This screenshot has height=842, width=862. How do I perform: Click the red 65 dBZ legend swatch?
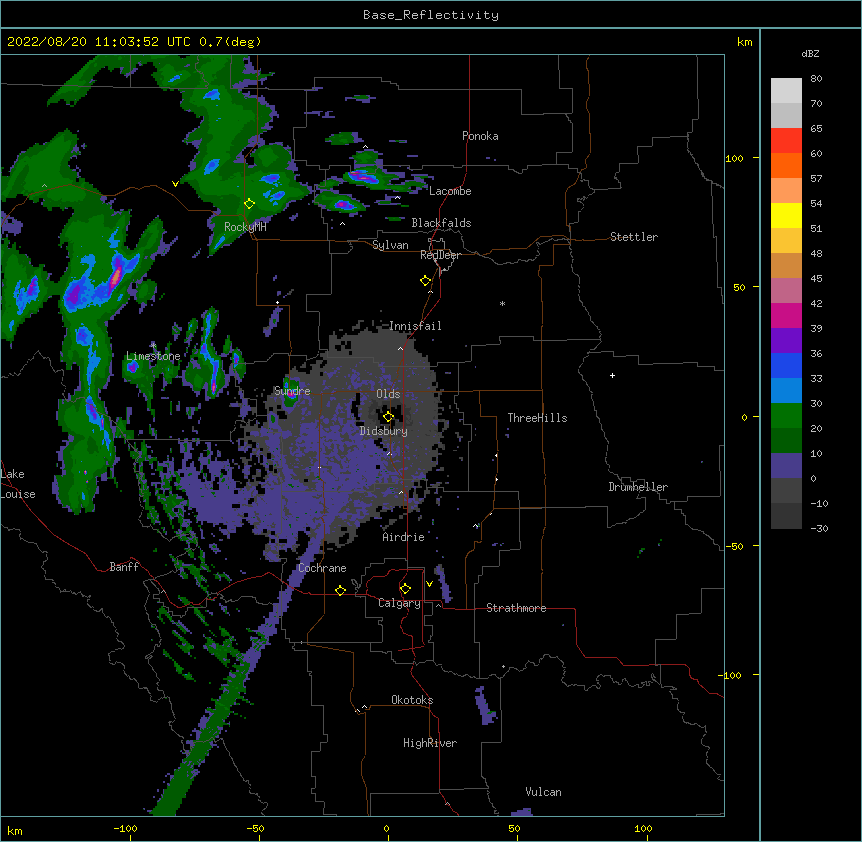click(x=786, y=141)
